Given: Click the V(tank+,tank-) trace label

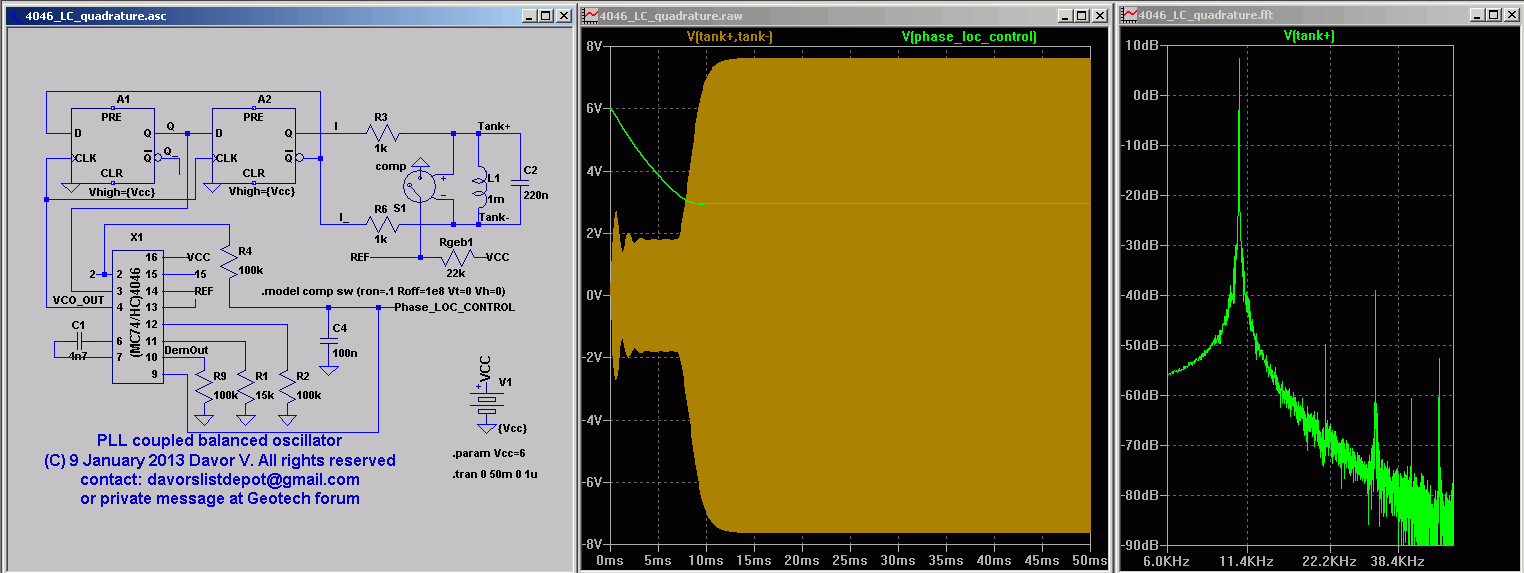Looking at the screenshot, I should (729, 36).
